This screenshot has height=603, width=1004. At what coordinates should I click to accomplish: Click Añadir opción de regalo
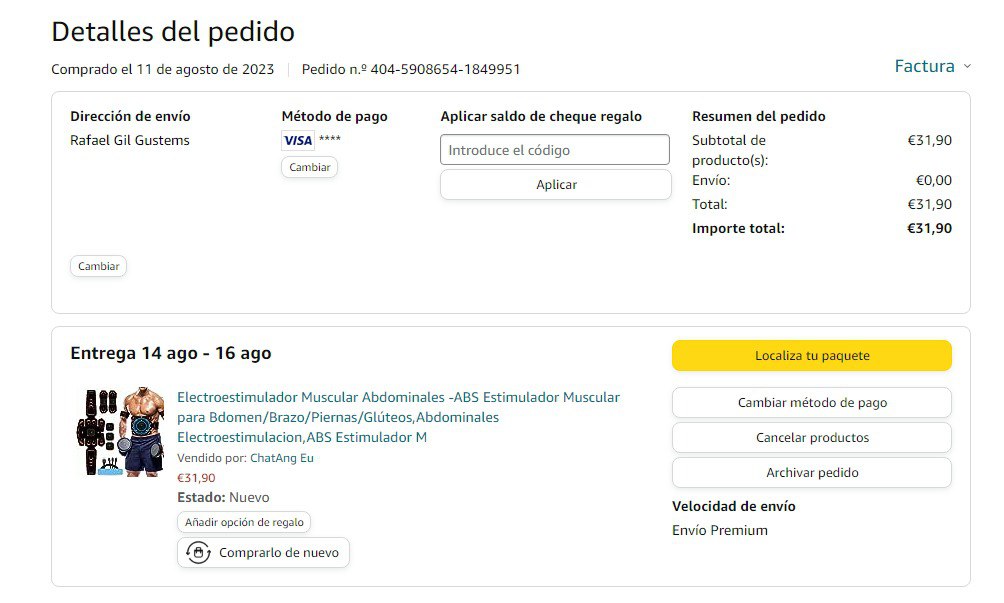(244, 522)
